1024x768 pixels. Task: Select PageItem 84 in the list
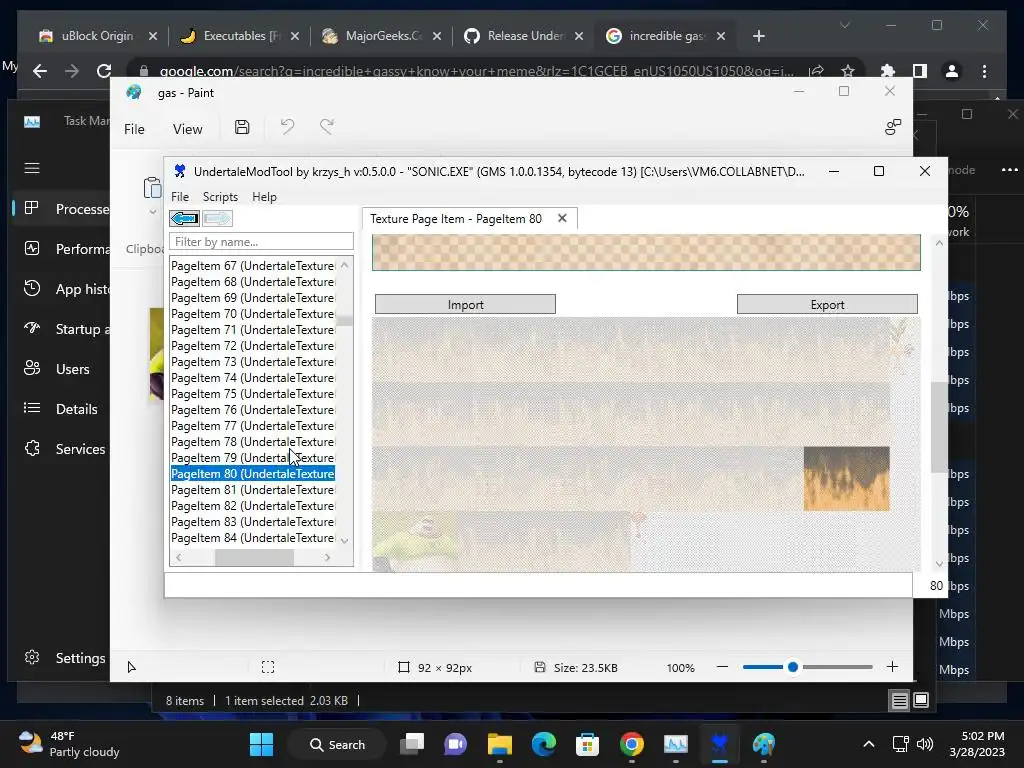253,537
